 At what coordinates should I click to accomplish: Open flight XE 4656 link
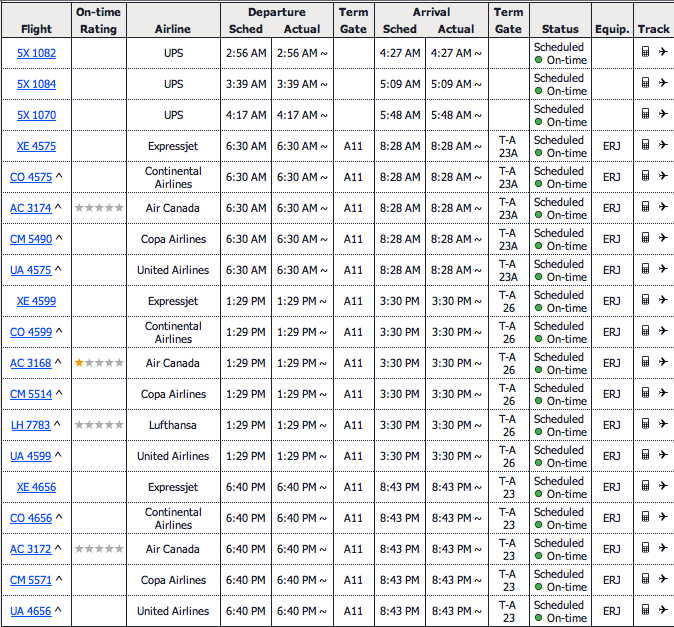37,487
